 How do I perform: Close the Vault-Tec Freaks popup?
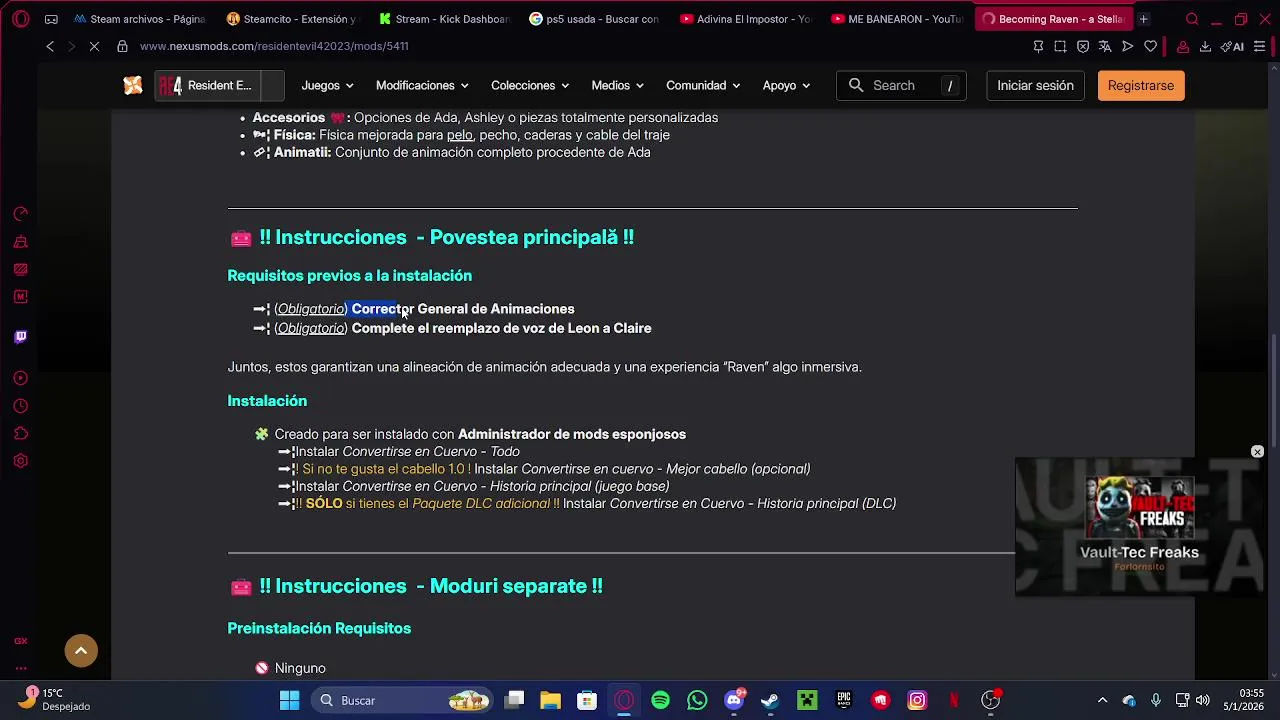pyautogui.click(x=1257, y=452)
